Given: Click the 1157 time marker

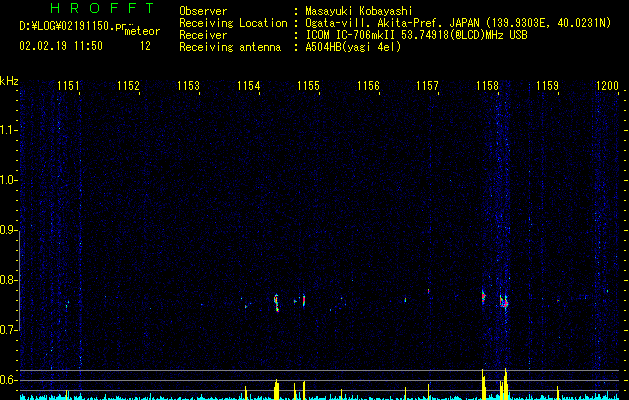Looking at the screenshot, I should pyautogui.click(x=428, y=85).
